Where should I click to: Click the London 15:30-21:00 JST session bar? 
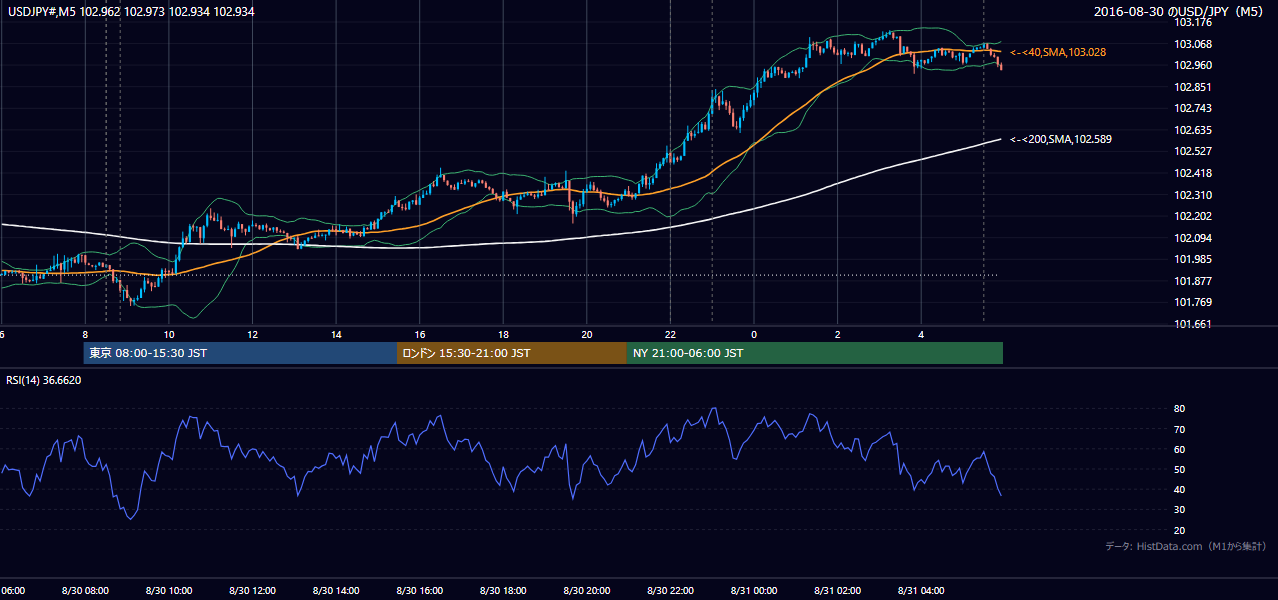[512, 353]
